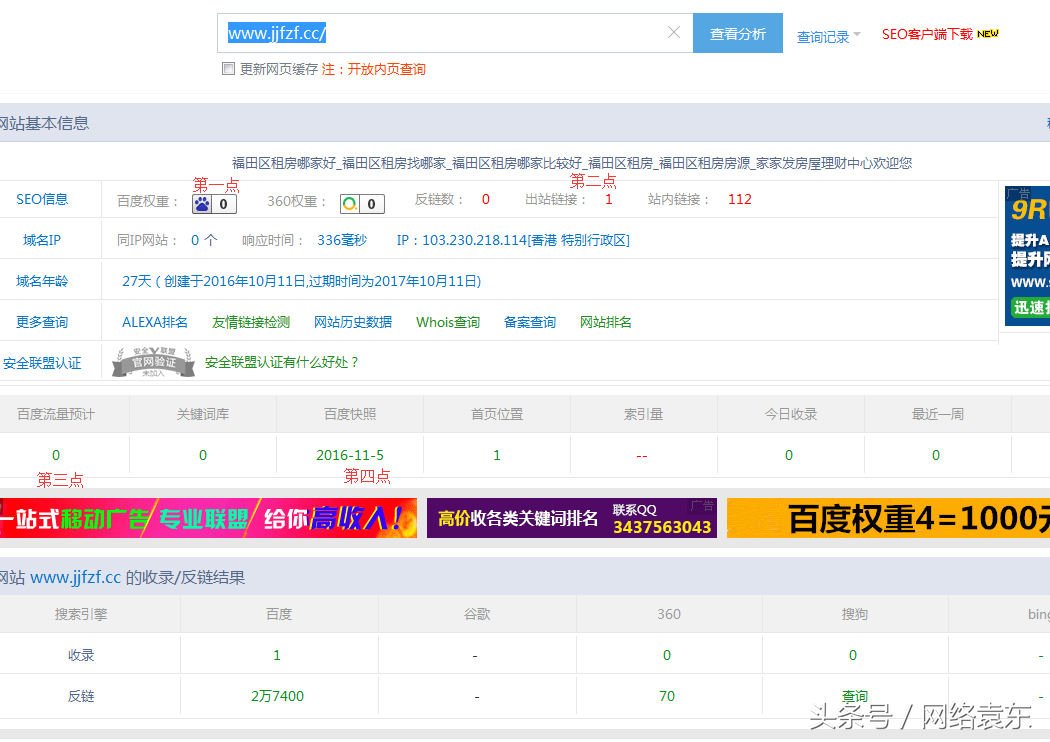Click 搜狗 反链 查询 link
1050x742 pixels.
tap(854, 696)
